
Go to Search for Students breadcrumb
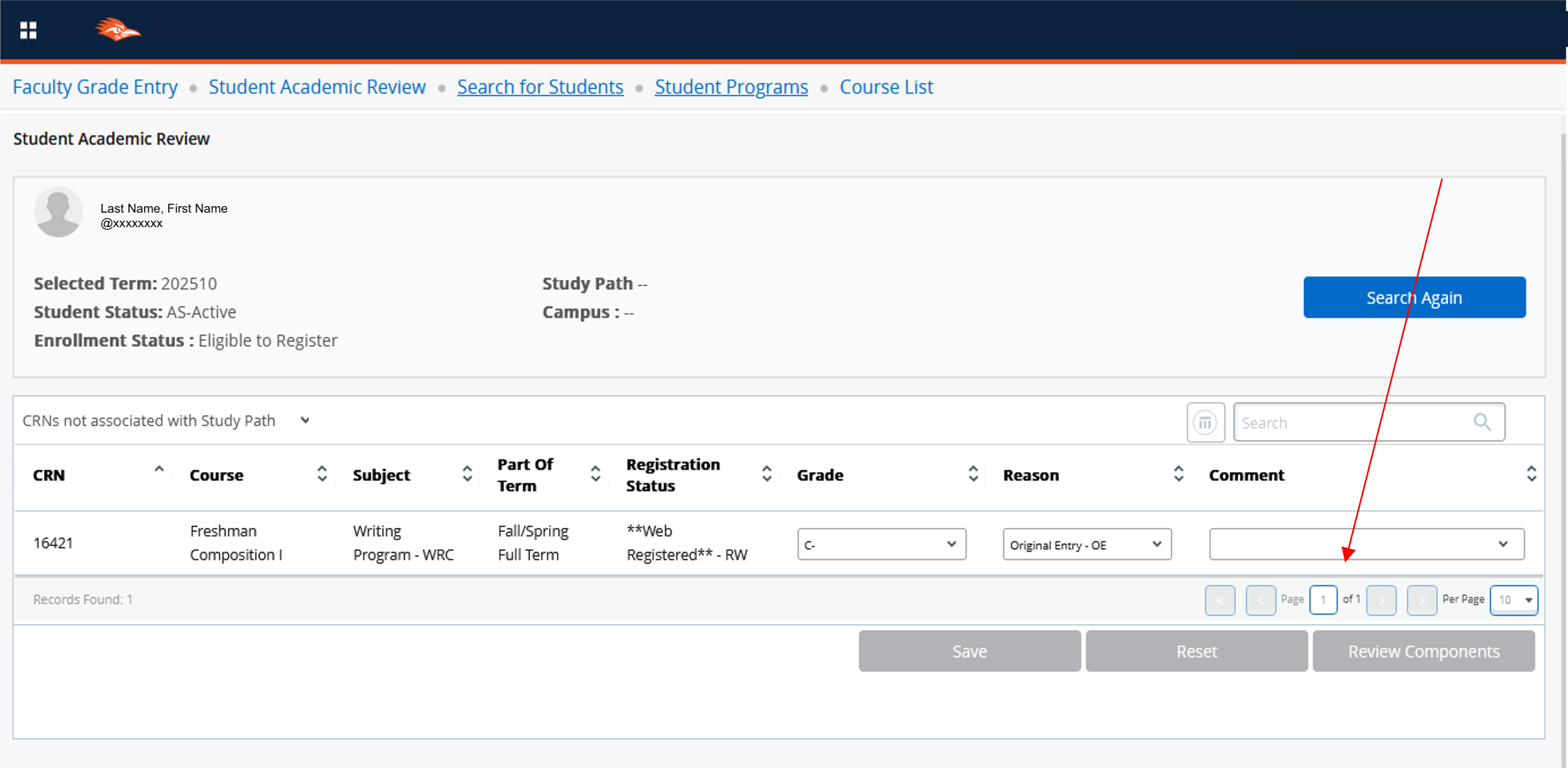pyautogui.click(x=540, y=87)
